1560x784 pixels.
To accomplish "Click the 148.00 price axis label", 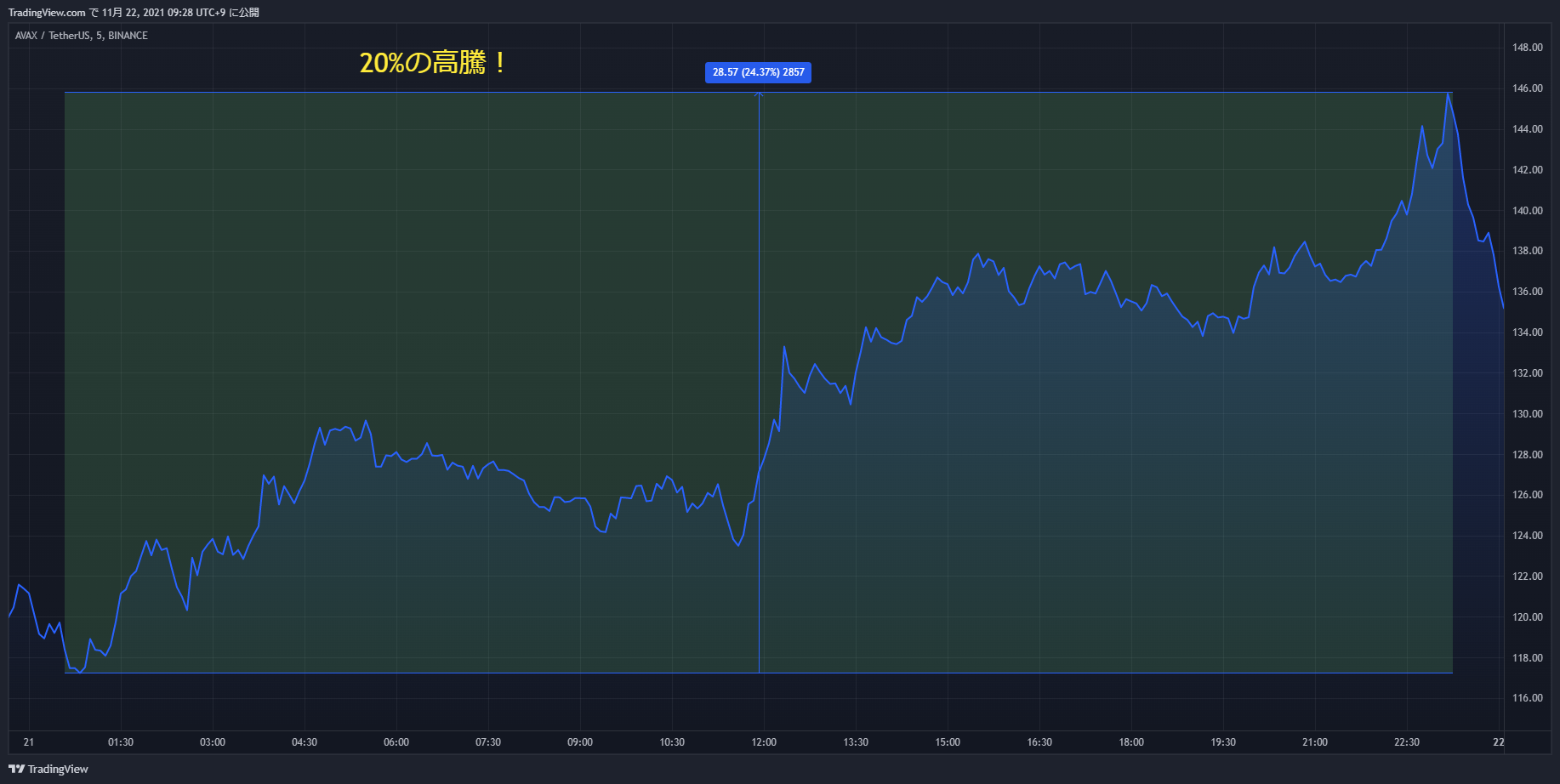I will 1527,48.
